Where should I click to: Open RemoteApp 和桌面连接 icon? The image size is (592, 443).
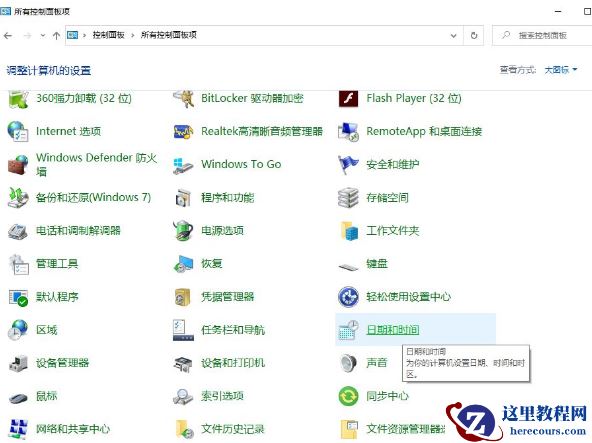[348, 131]
